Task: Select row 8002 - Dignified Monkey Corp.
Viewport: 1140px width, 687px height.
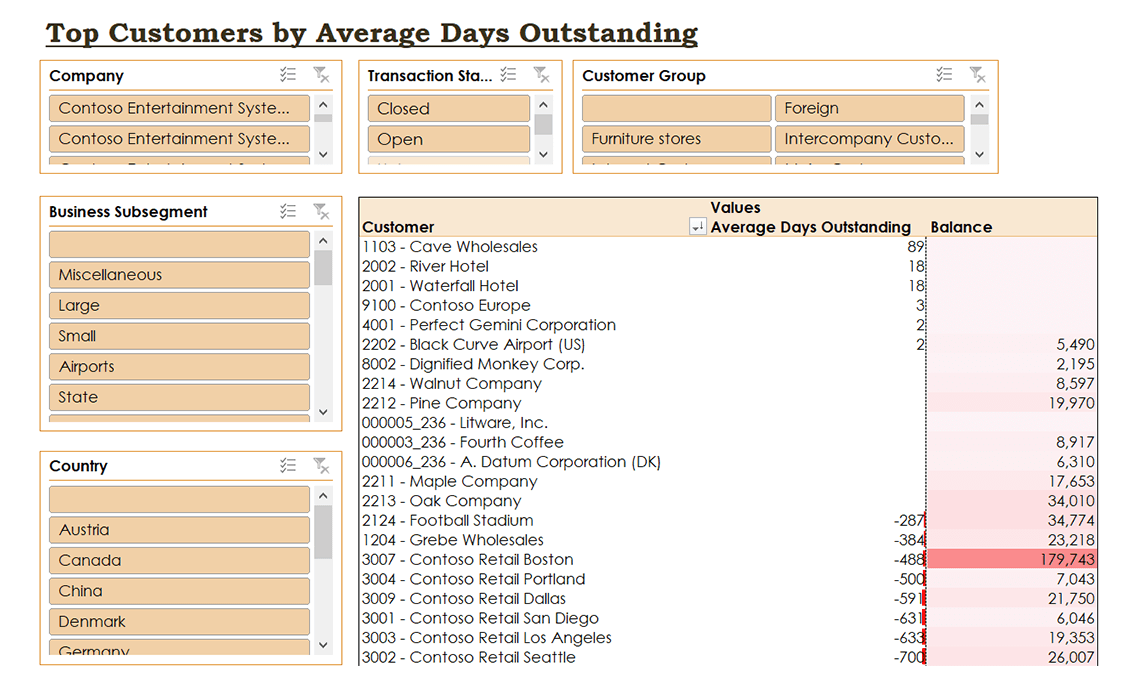Action: tap(728, 364)
